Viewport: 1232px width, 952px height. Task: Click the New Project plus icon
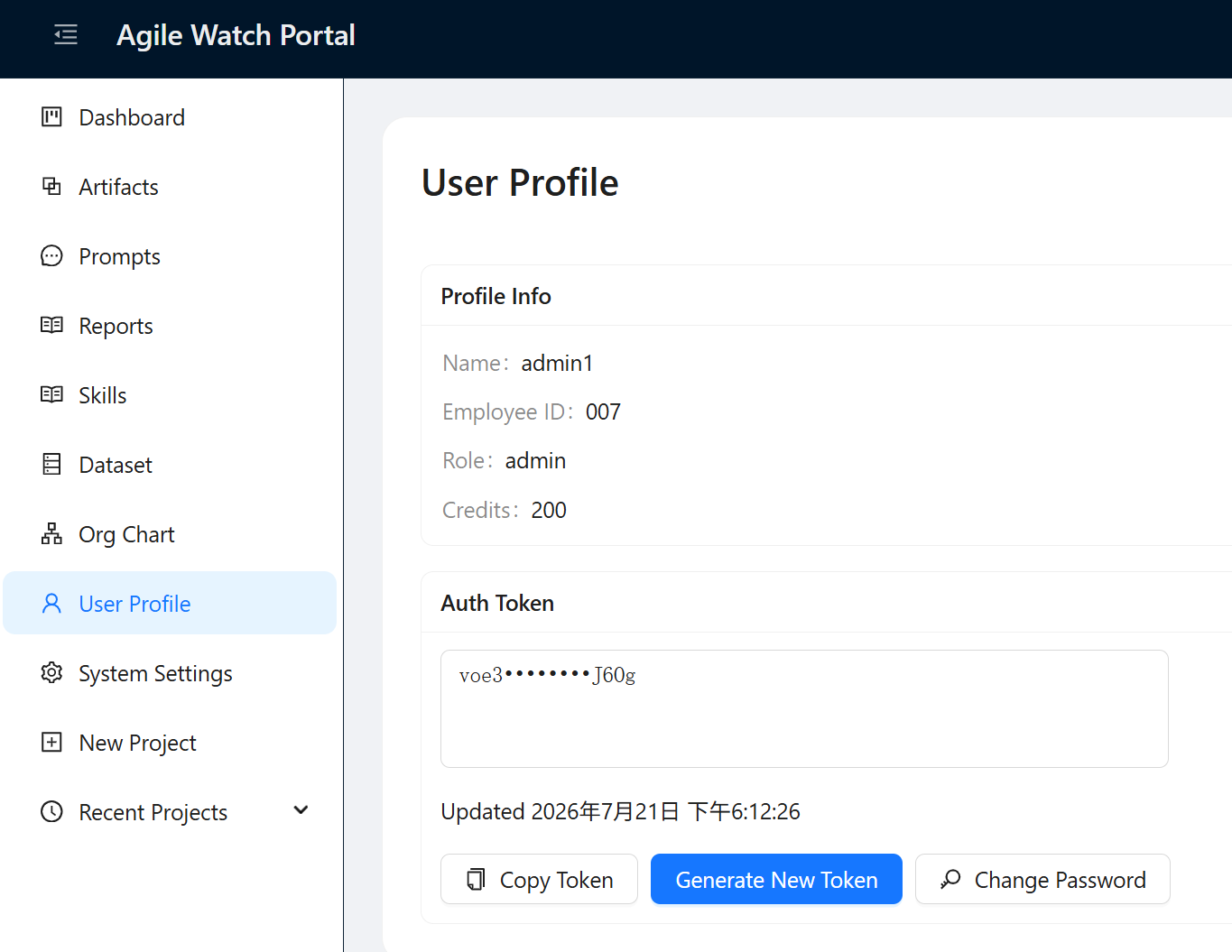click(x=51, y=742)
